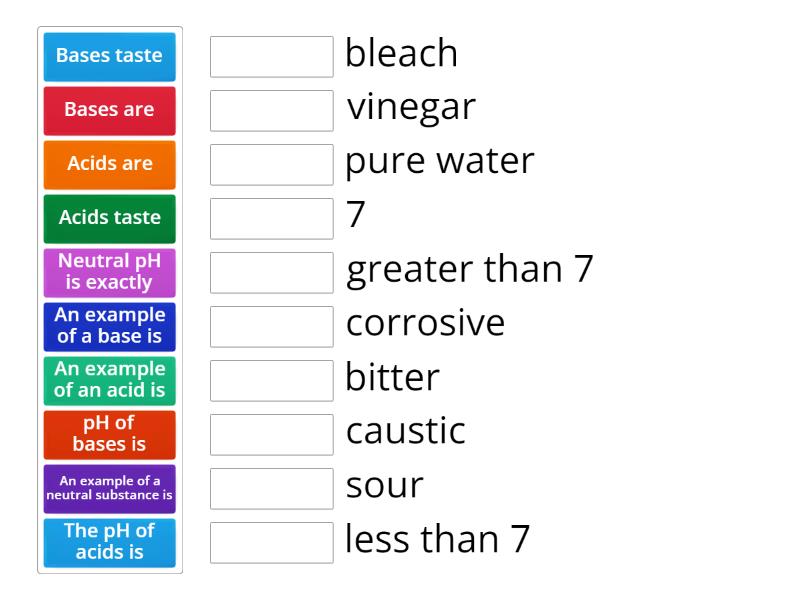Click the empty slot next to 'caustic'
This screenshot has width=800, height=600.
coord(271,434)
